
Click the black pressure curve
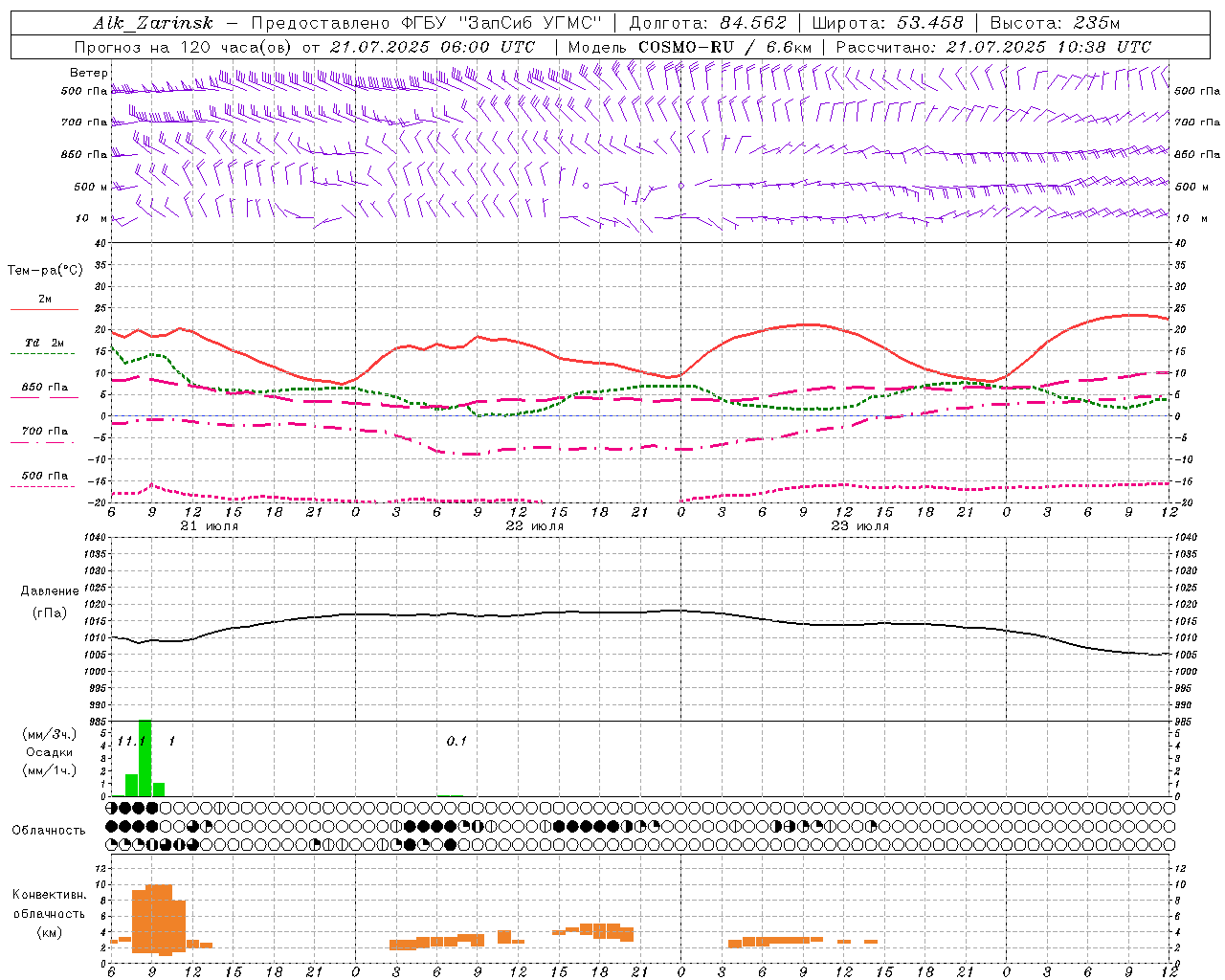641,612
